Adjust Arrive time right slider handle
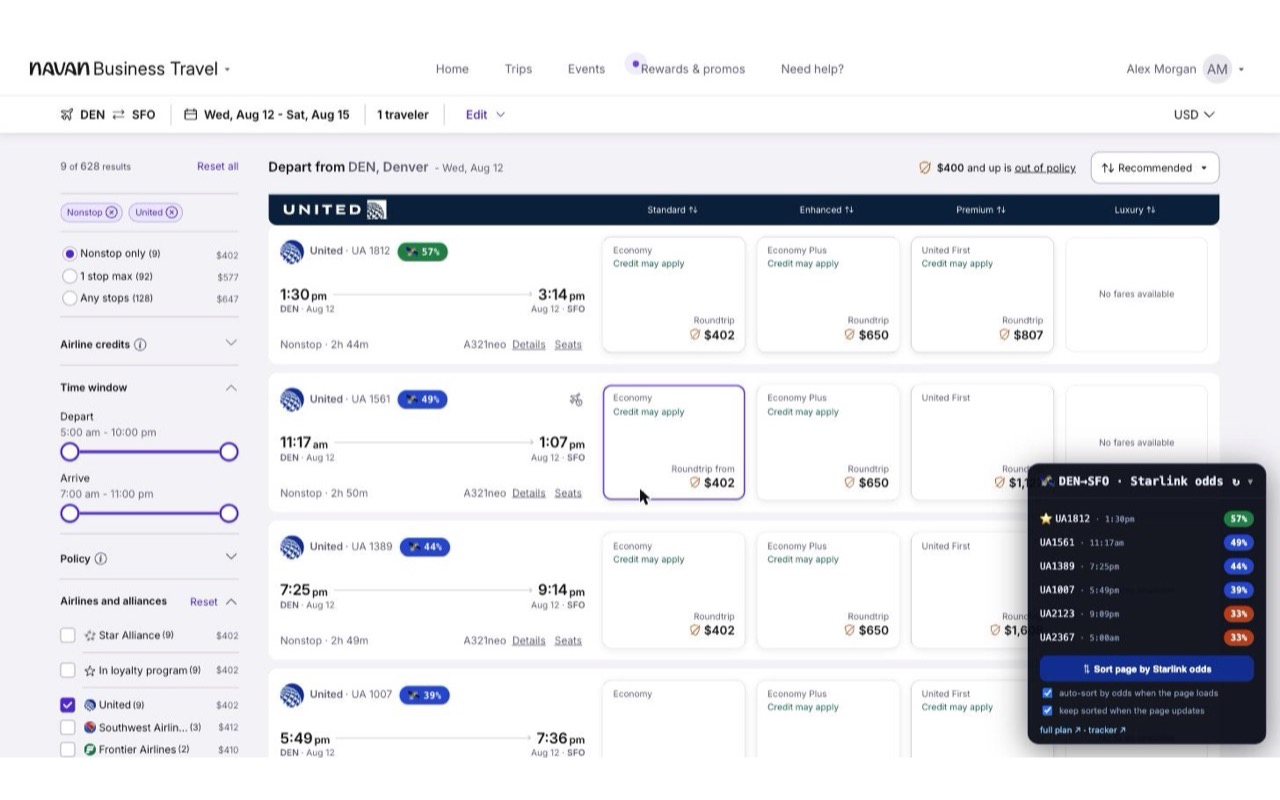The width and height of the screenshot is (1280, 800). click(x=229, y=513)
